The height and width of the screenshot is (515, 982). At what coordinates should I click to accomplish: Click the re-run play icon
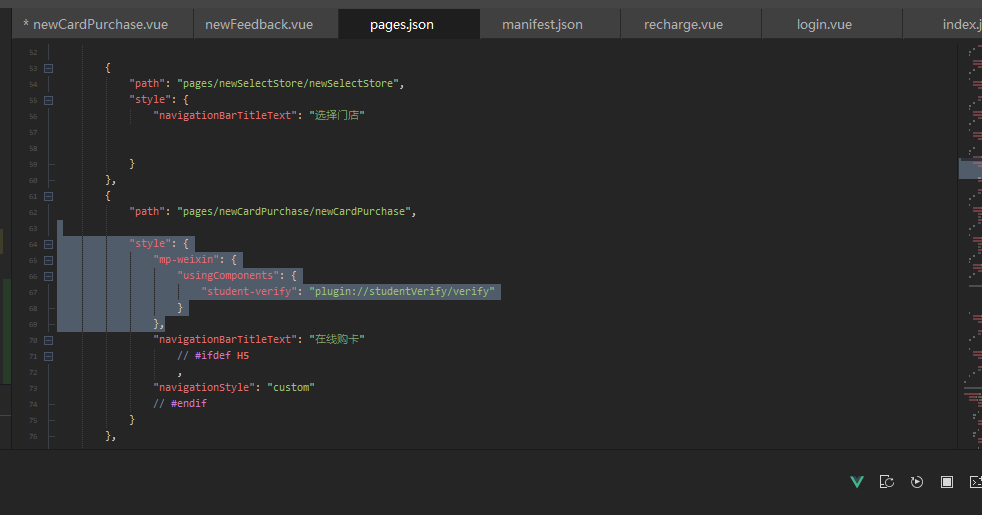tap(916, 482)
